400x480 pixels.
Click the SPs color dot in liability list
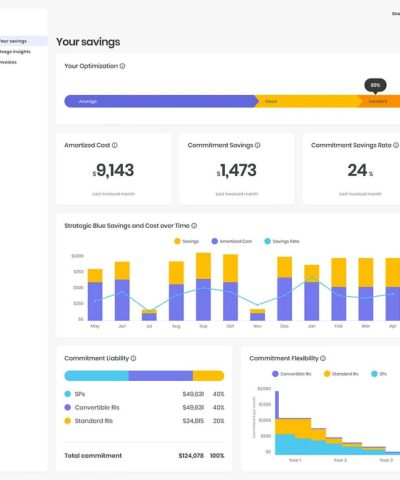click(x=68, y=394)
